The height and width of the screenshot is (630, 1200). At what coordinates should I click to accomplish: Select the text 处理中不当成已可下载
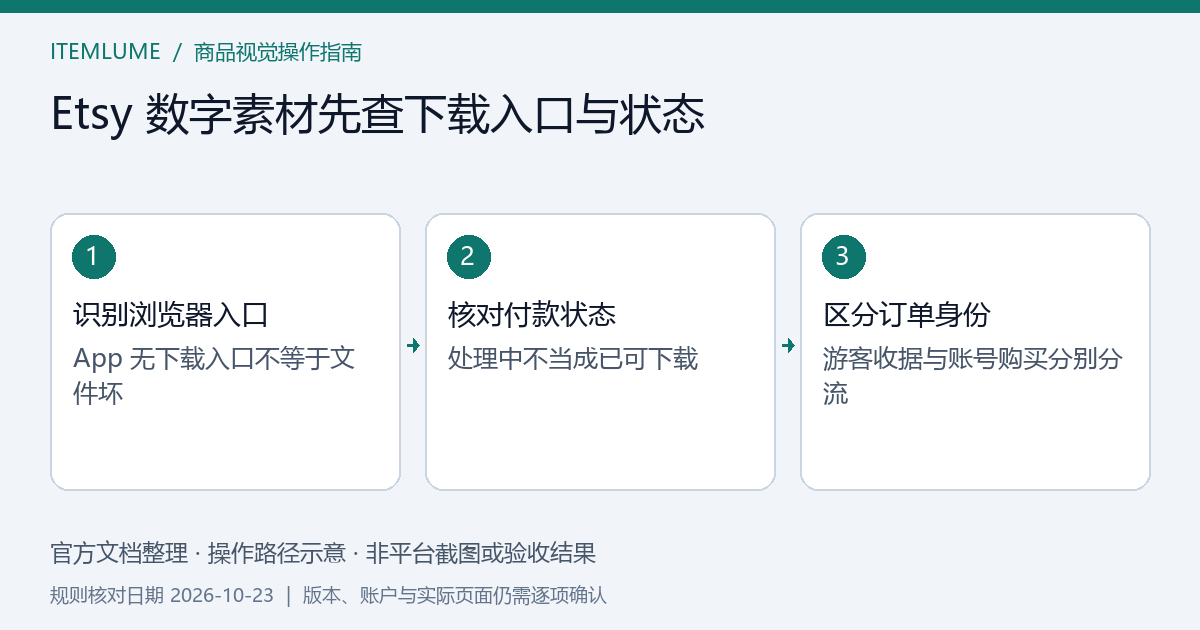[x=573, y=359]
